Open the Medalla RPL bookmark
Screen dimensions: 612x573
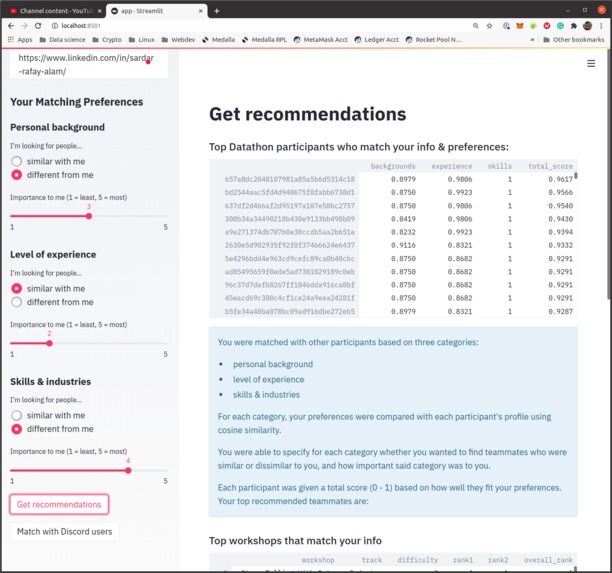264,39
